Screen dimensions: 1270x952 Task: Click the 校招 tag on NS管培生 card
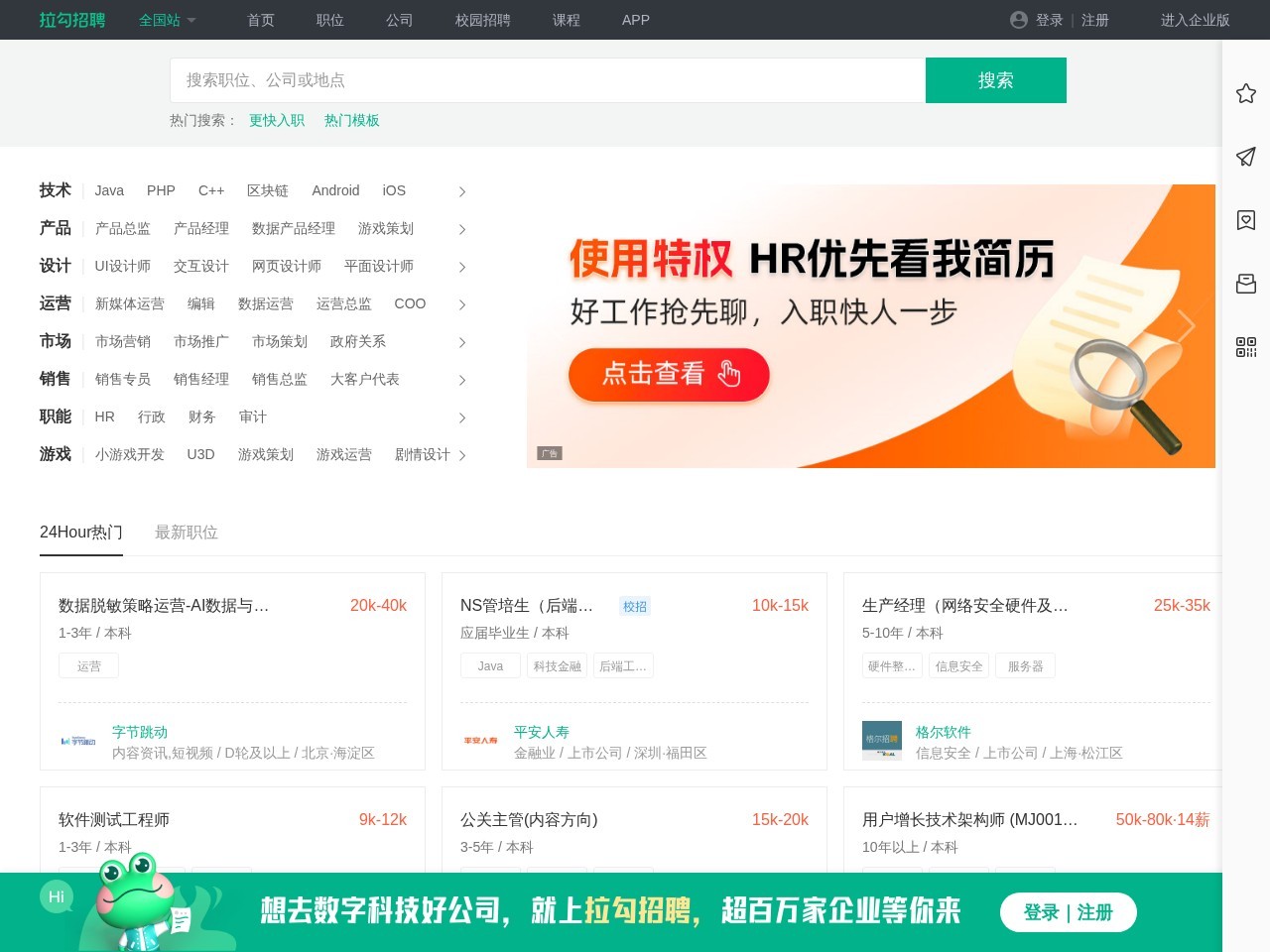click(x=635, y=606)
